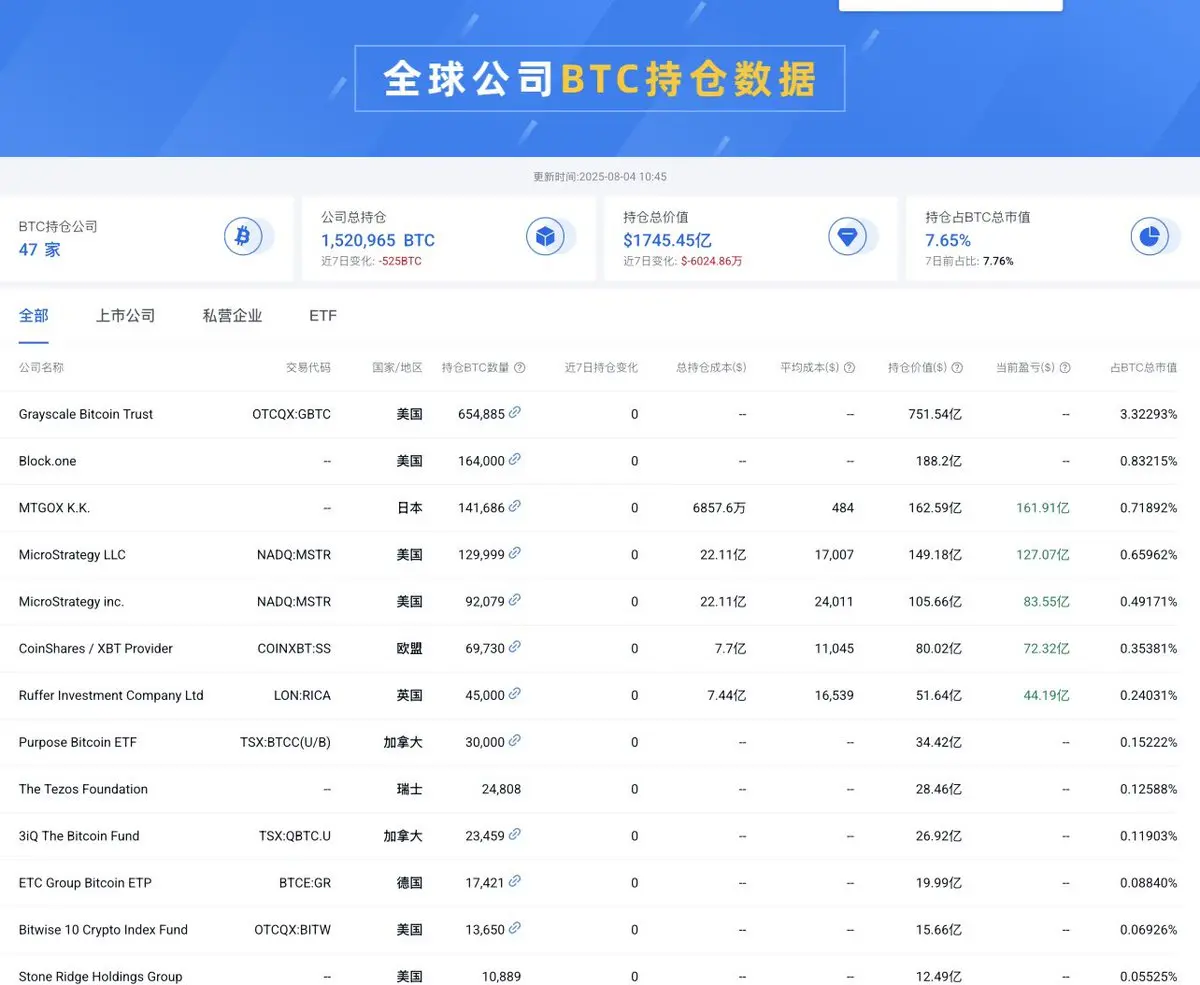Open the link icon beside MTGOX 141,686
Screen dimensions: 1200x985
pos(515,506)
